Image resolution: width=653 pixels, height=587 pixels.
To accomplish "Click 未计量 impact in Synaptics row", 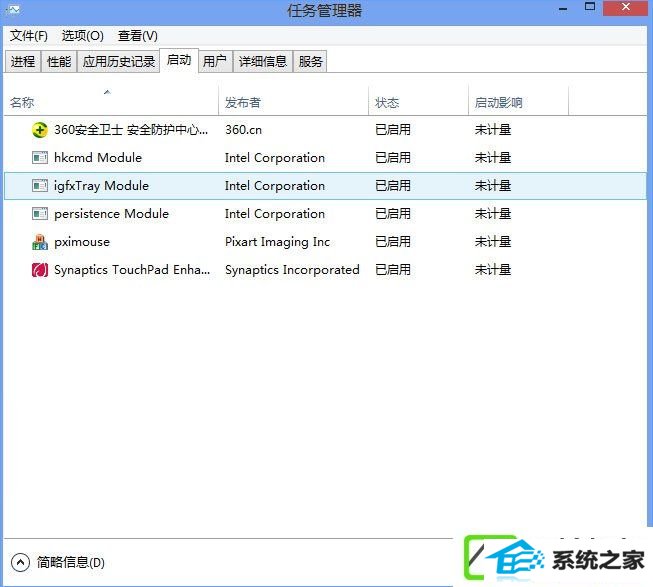I will point(493,270).
